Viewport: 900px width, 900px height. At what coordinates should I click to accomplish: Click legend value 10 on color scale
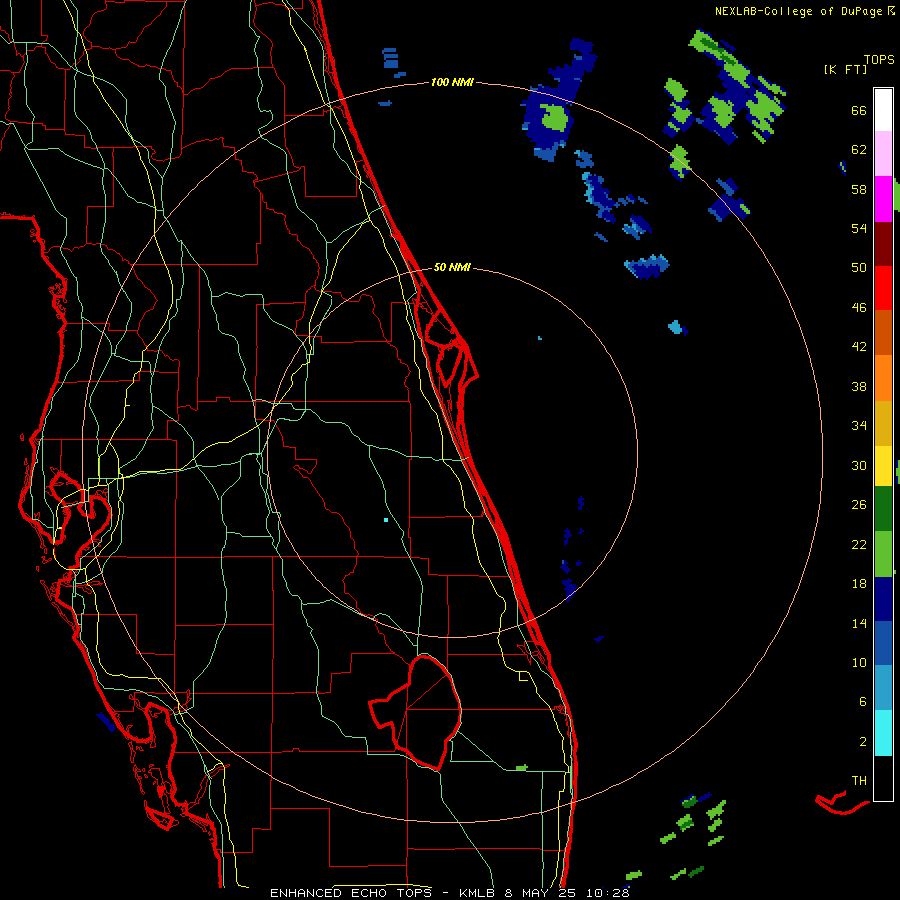(859, 663)
